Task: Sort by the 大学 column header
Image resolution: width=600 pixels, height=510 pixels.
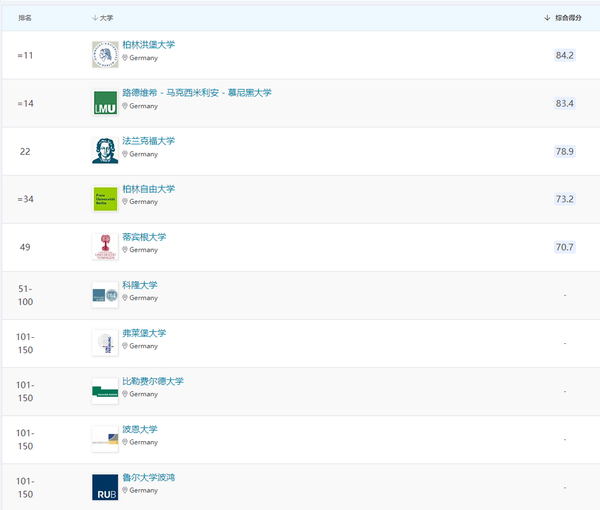Action: coord(103,18)
